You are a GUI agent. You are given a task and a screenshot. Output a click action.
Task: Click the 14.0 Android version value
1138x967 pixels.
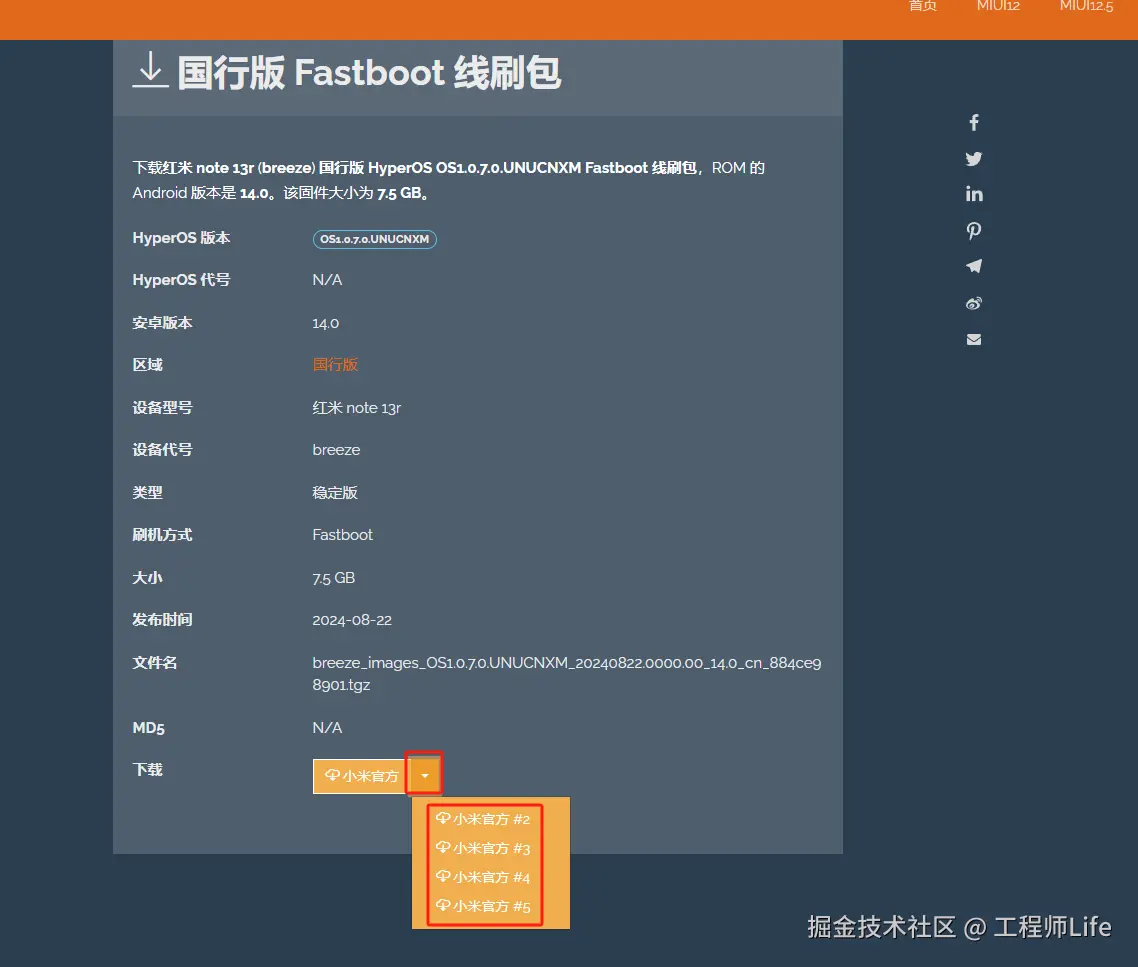(326, 323)
